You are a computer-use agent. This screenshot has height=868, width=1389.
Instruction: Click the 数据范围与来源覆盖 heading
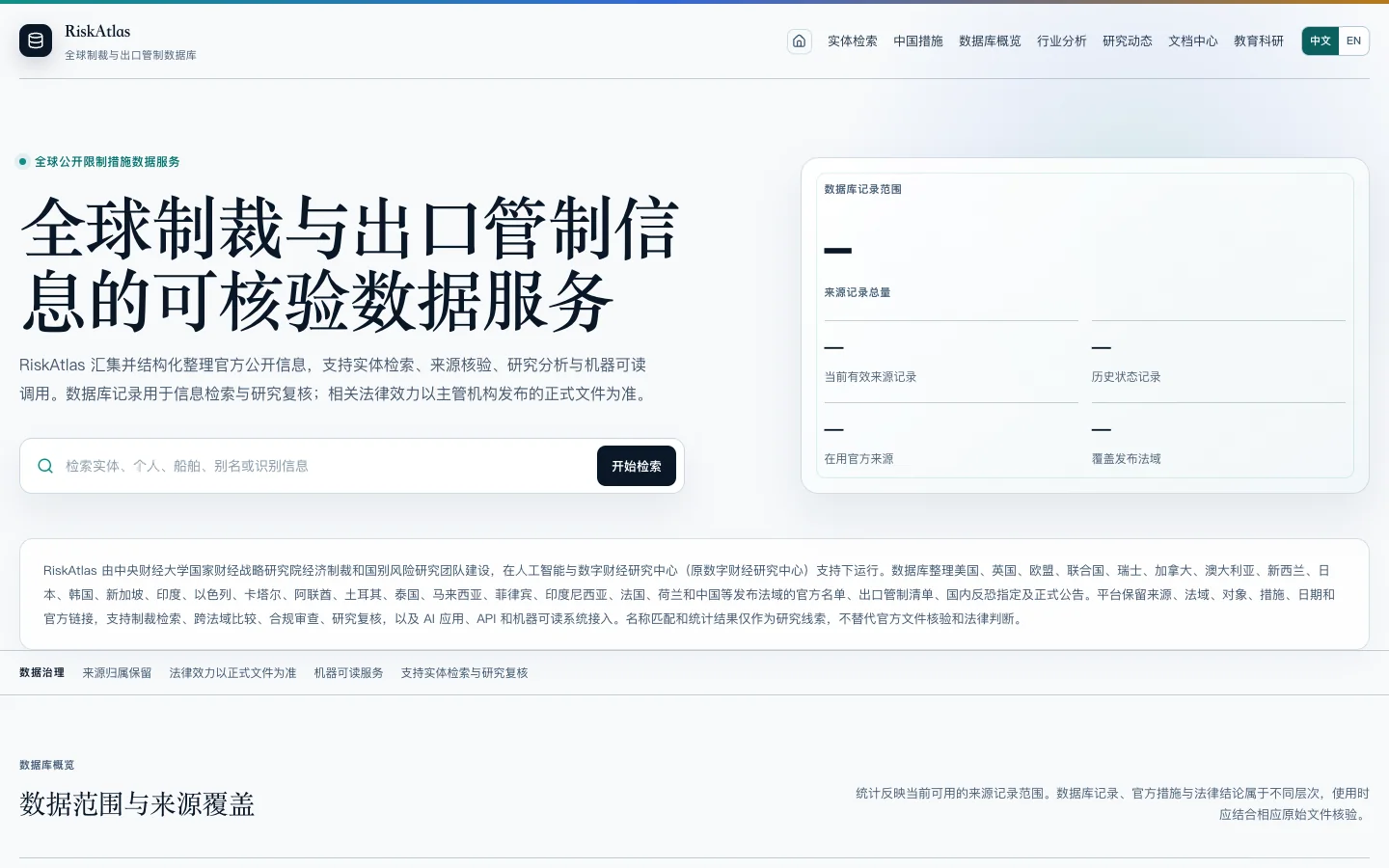click(x=137, y=803)
